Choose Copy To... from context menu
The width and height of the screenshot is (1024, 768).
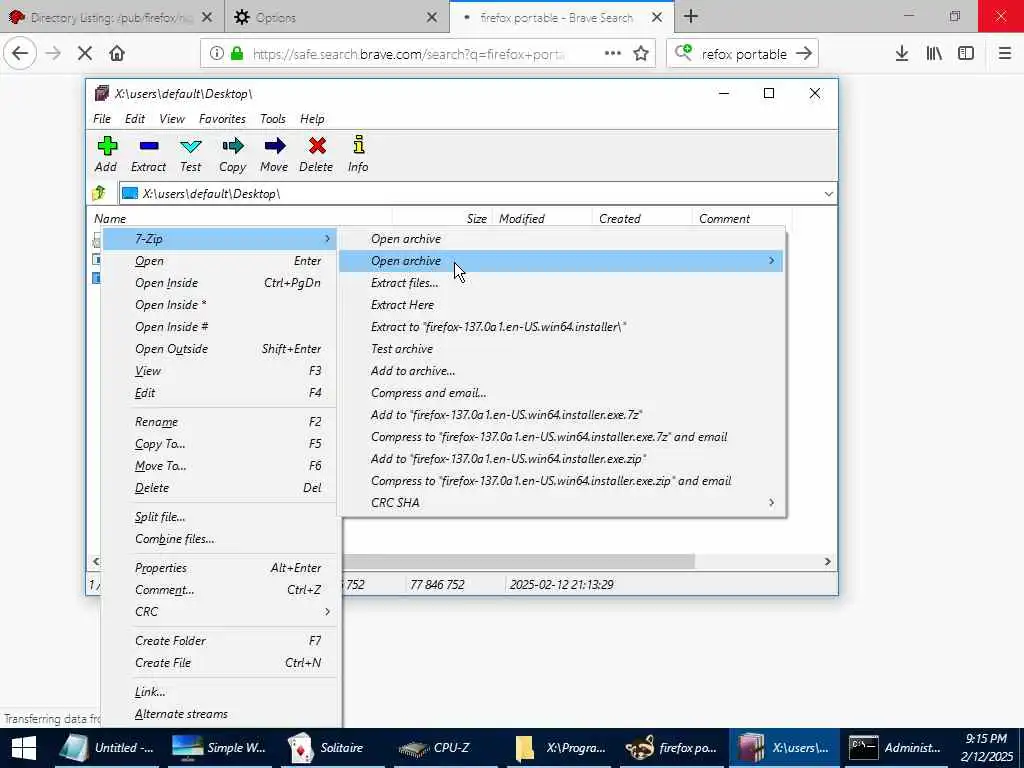pyautogui.click(x=220, y=444)
